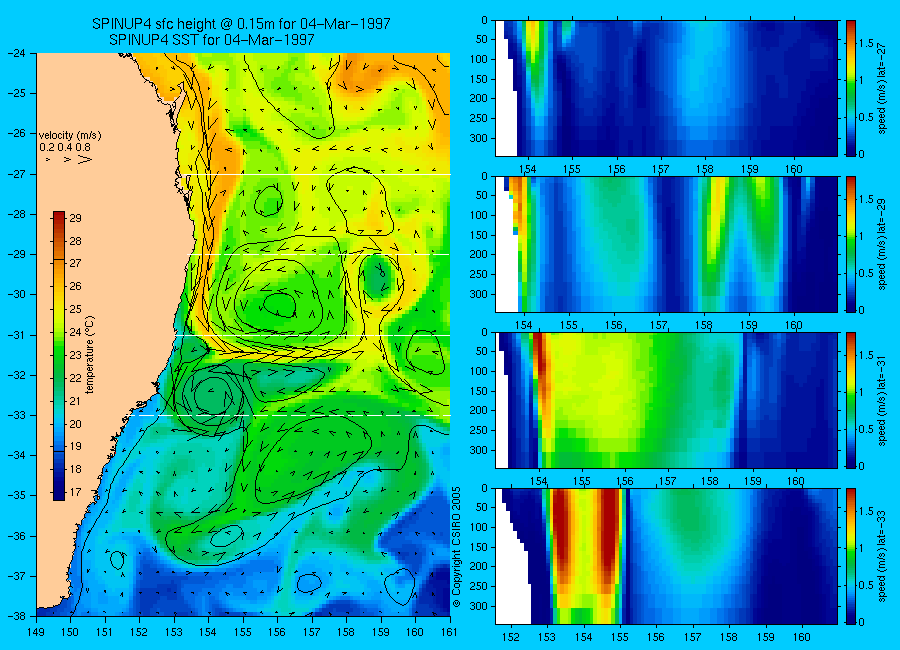Click the '-32' latitude tick on the map
This screenshot has height=650, width=900.
click(x=16, y=376)
